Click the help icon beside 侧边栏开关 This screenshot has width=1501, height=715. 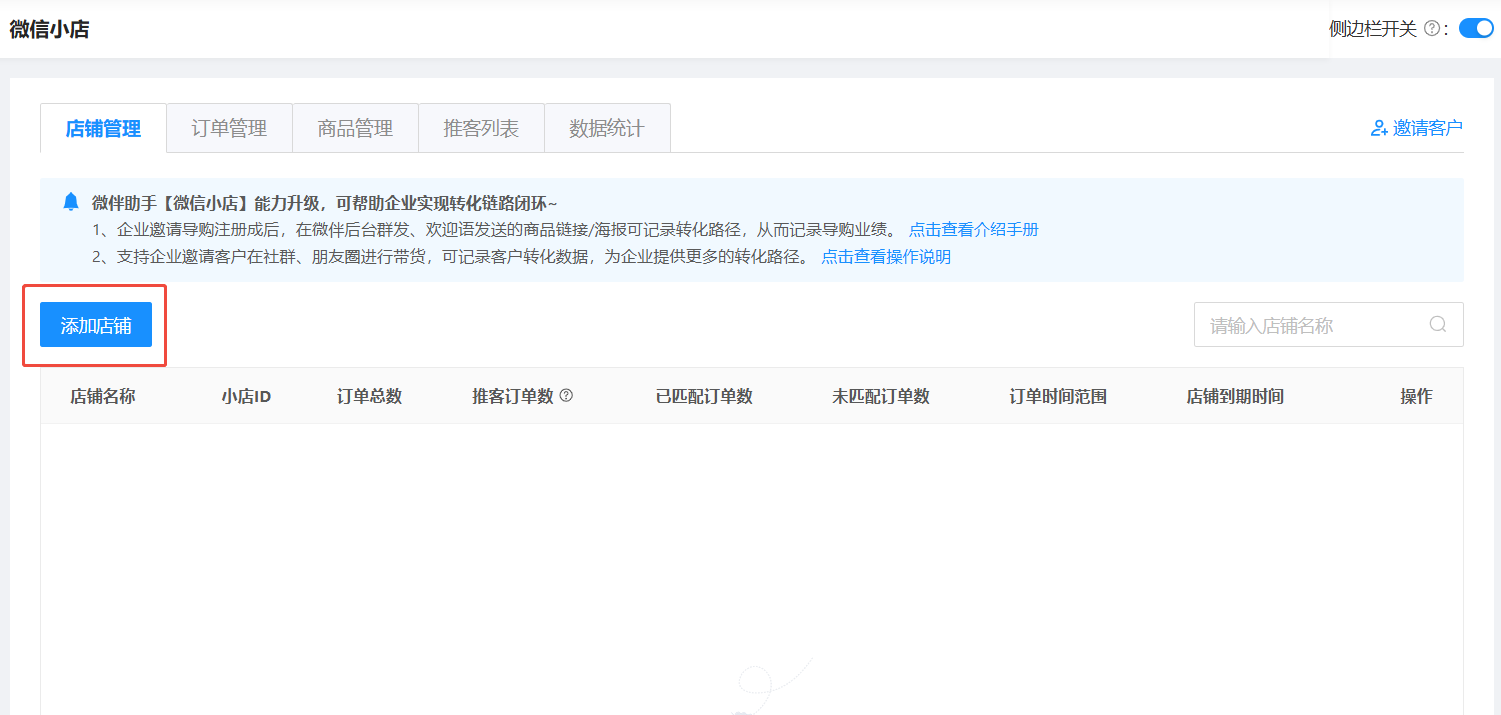pos(1431,29)
